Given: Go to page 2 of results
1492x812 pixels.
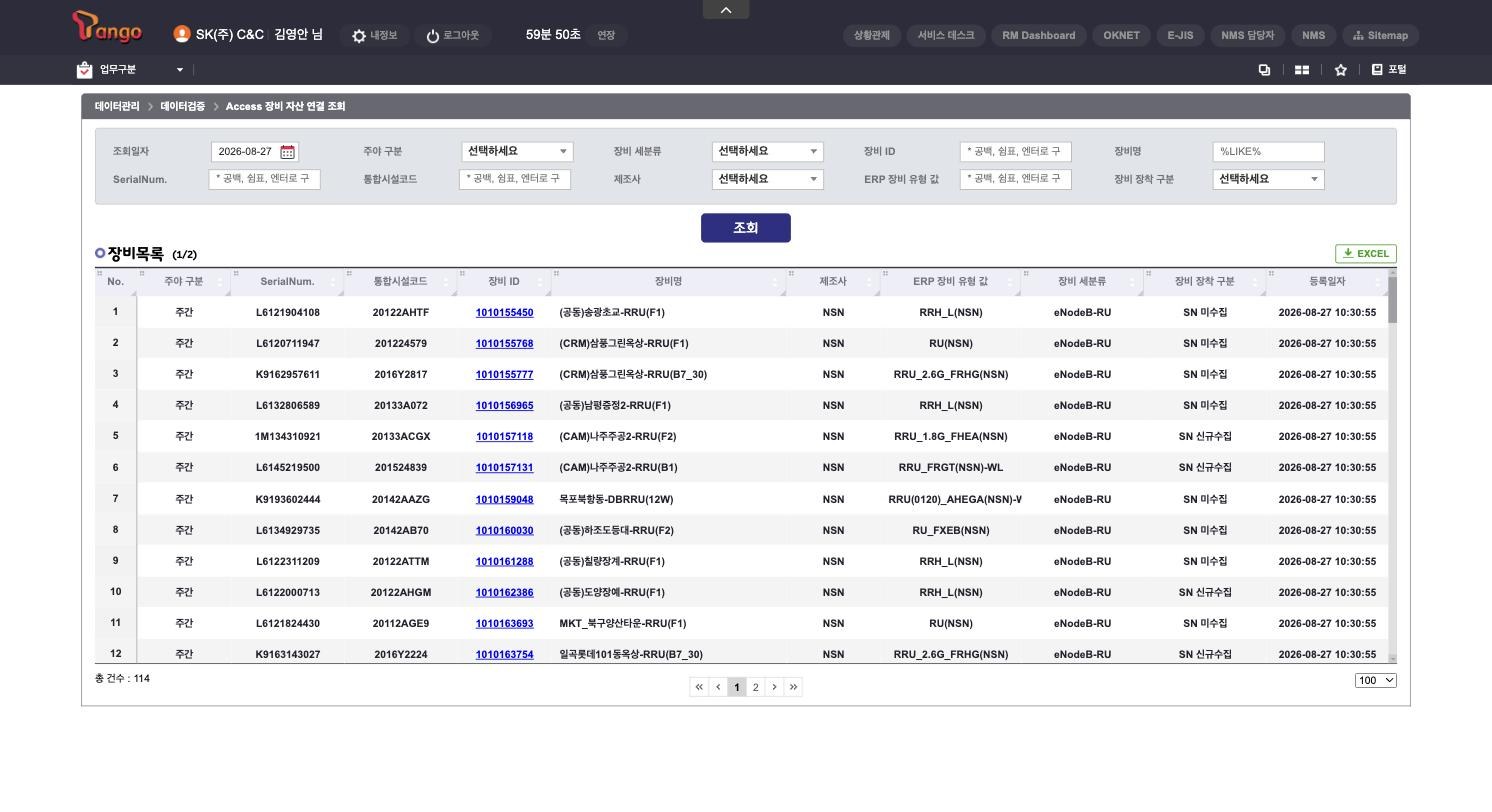Looking at the screenshot, I should click(756, 687).
